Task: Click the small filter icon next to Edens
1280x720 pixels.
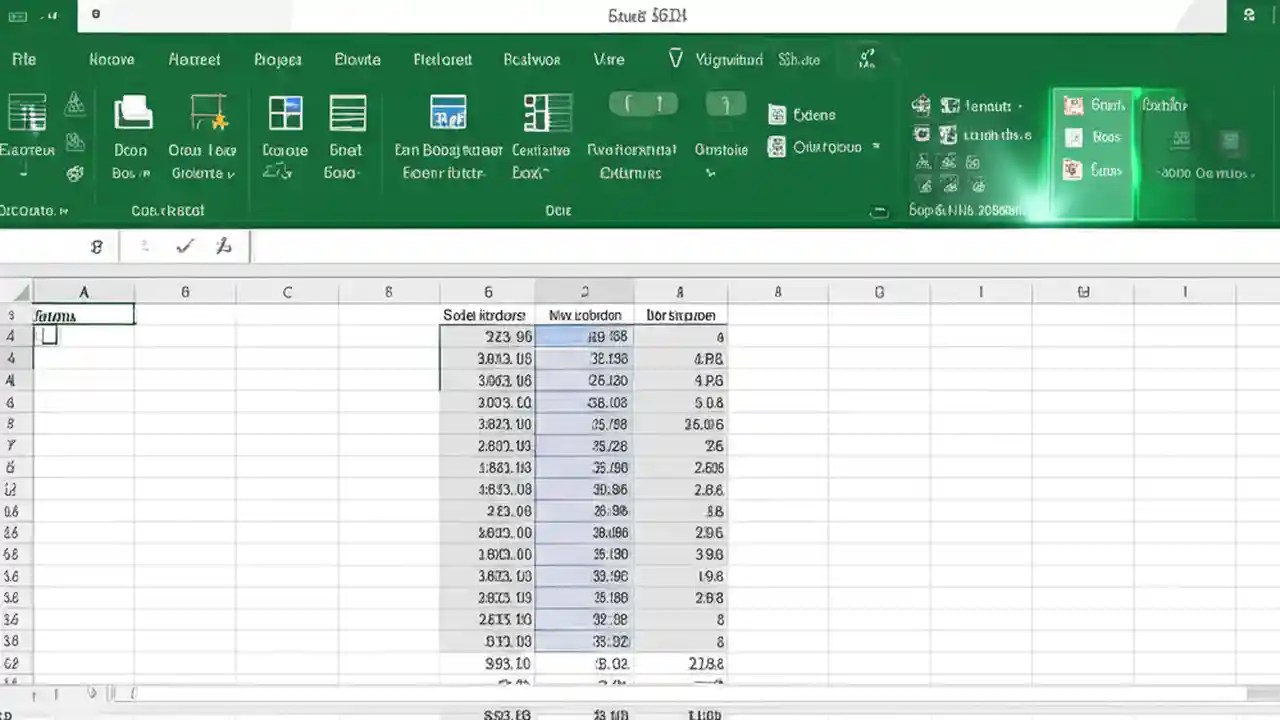Action: [778, 114]
